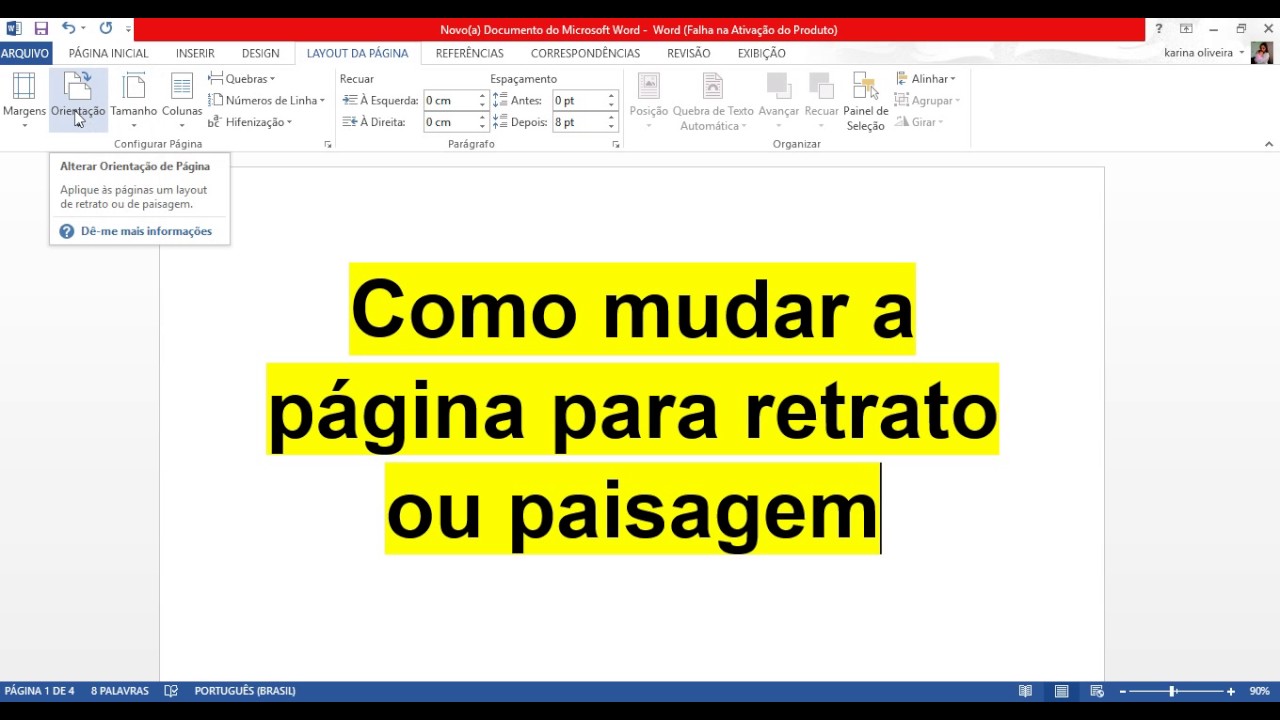This screenshot has height=720, width=1280.
Task: Open Word Help question mark icon
Action: (1159, 29)
